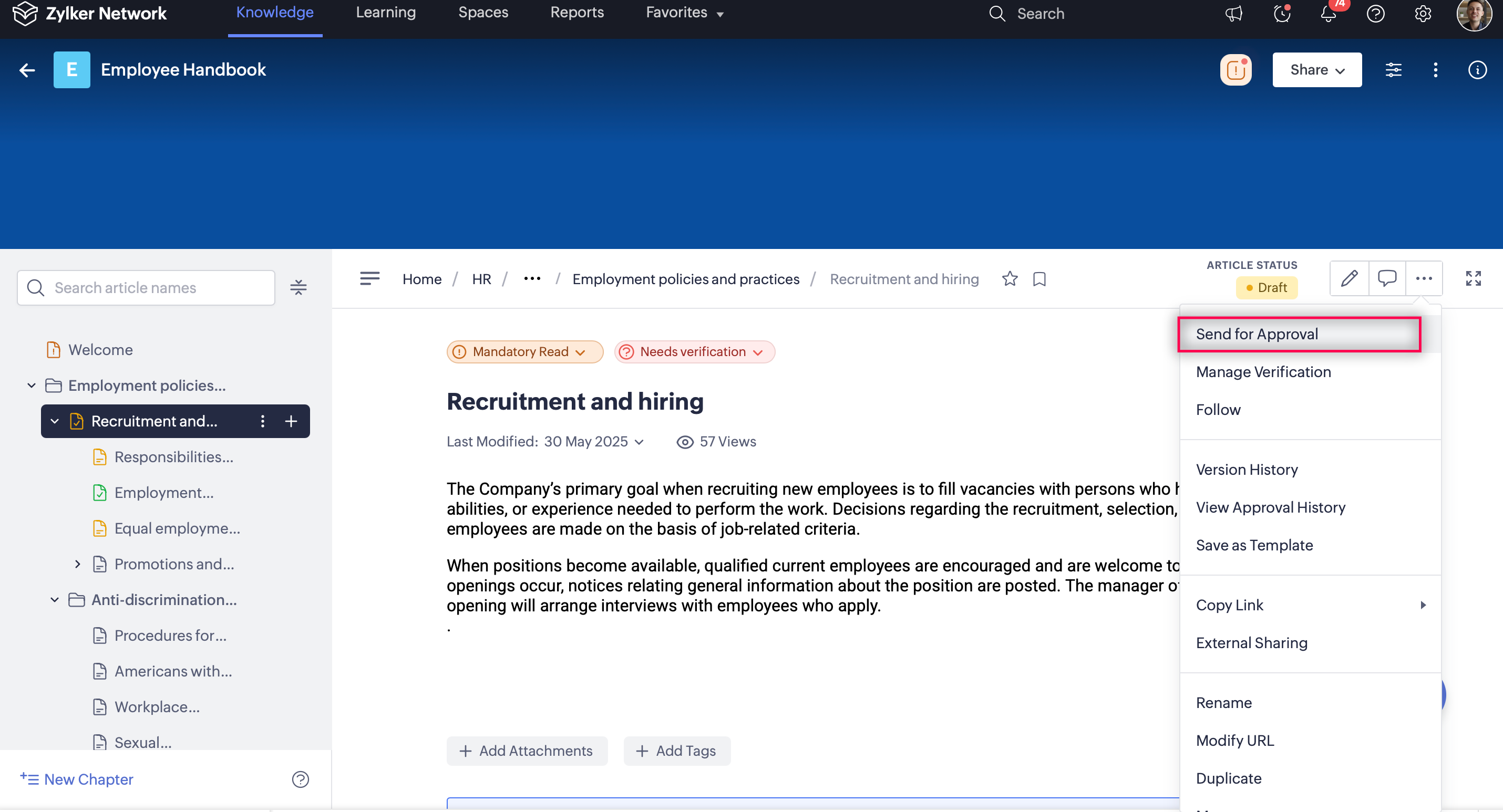
Task: Click the manual info icon
Action: point(1477,70)
